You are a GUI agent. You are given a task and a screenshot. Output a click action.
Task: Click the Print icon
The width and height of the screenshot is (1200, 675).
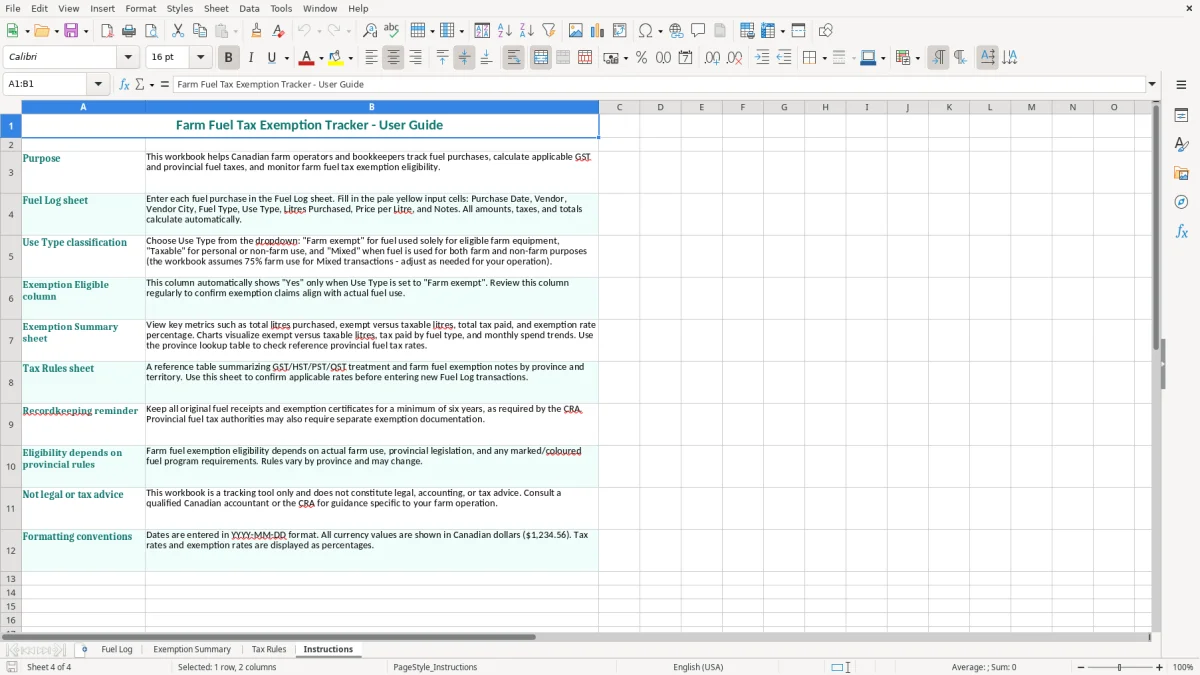(x=129, y=31)
